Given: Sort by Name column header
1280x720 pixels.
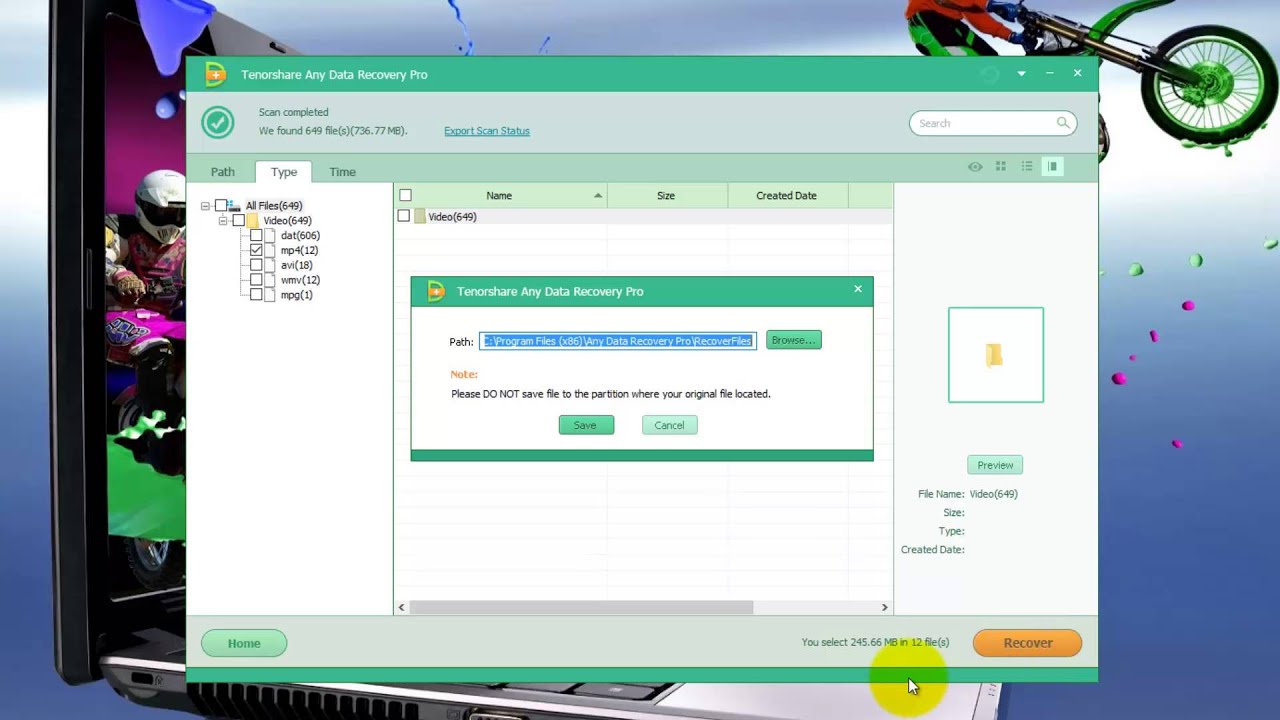Looking at the screenshot, I should (499, 195).
